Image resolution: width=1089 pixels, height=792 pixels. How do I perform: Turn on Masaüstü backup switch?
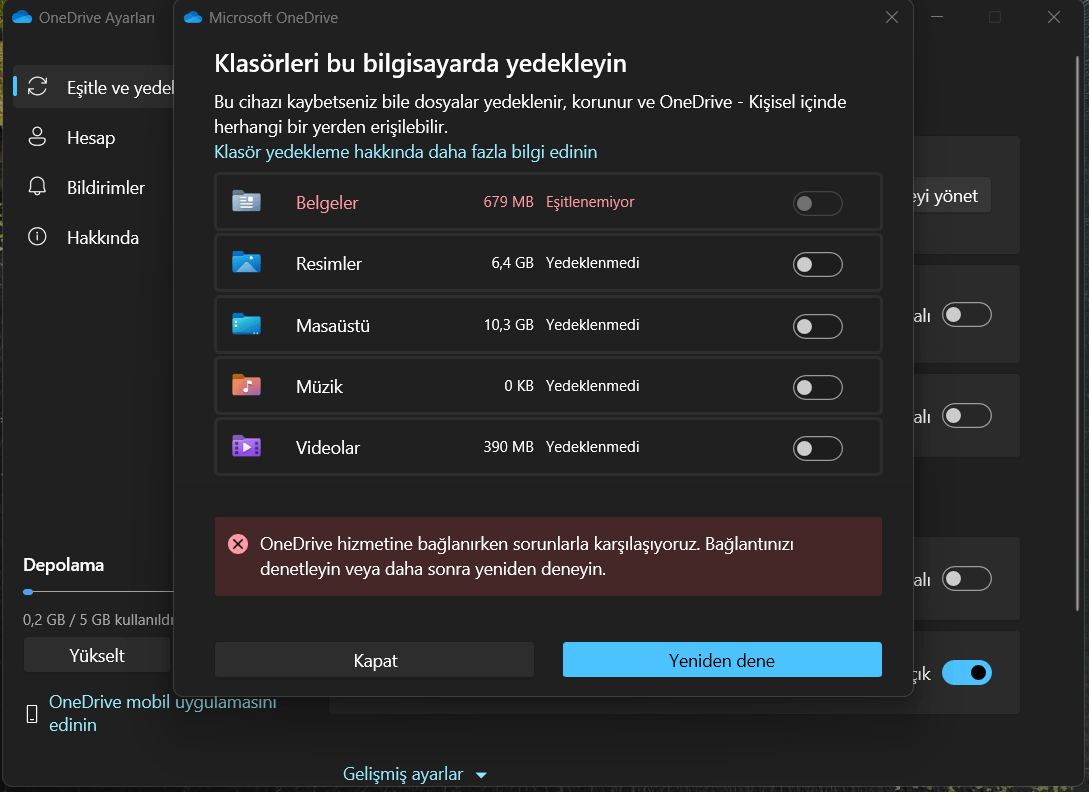tap(817, 326)
